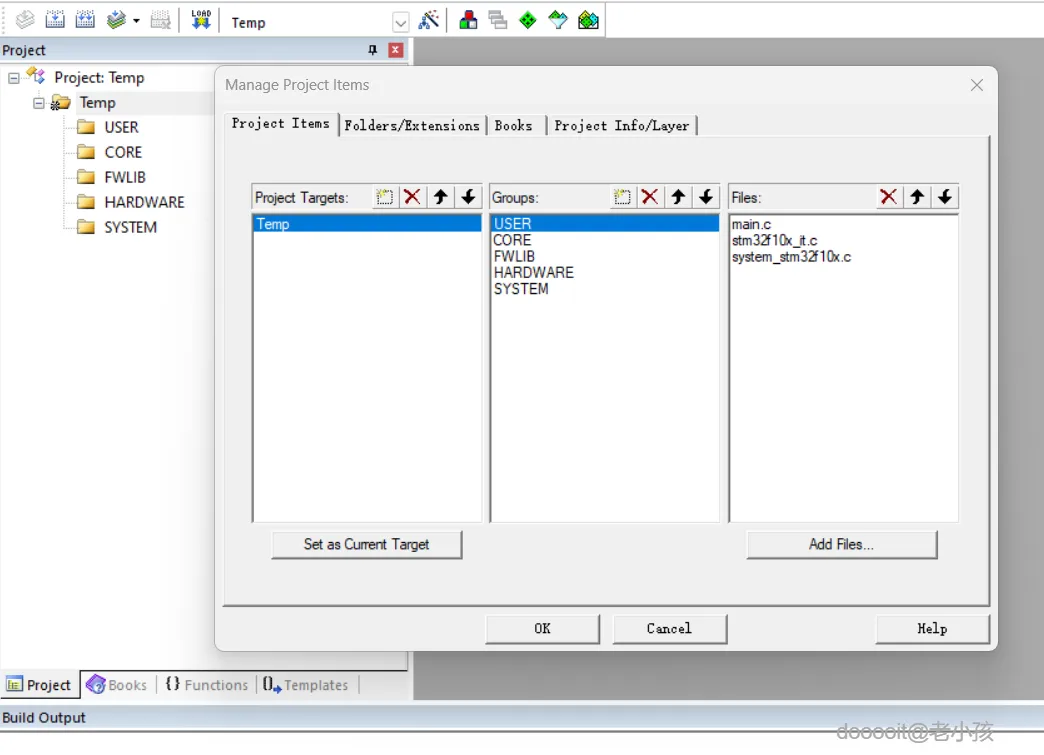Viewport: 1044px width, 755px height.
Task: Select USER in the Groups list
Action: (605, 224)
